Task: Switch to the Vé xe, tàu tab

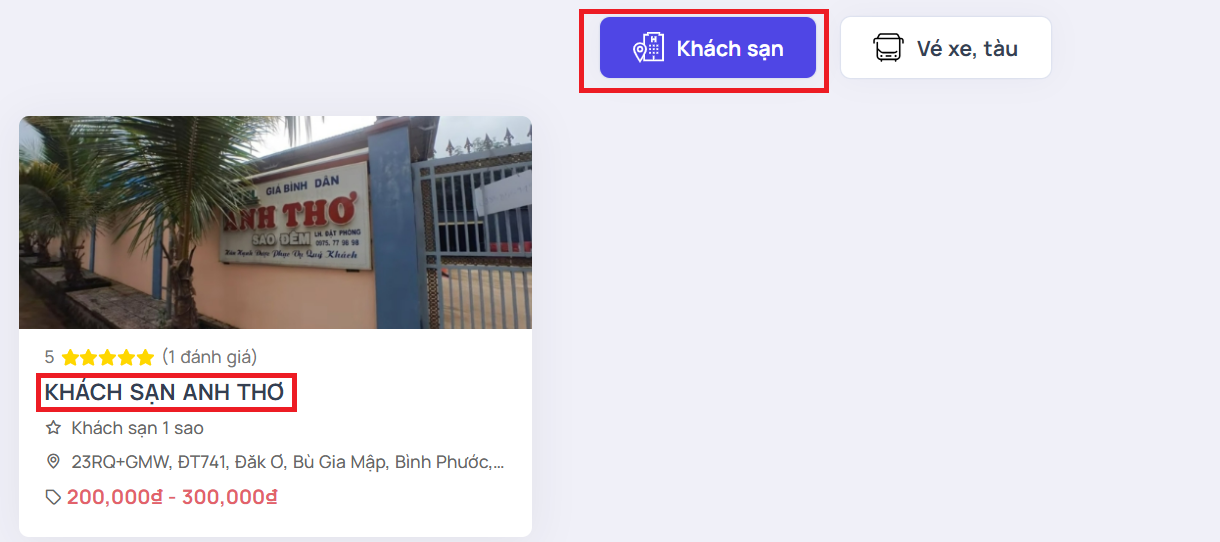Action: pyautogui.click(x=946, y=47)
